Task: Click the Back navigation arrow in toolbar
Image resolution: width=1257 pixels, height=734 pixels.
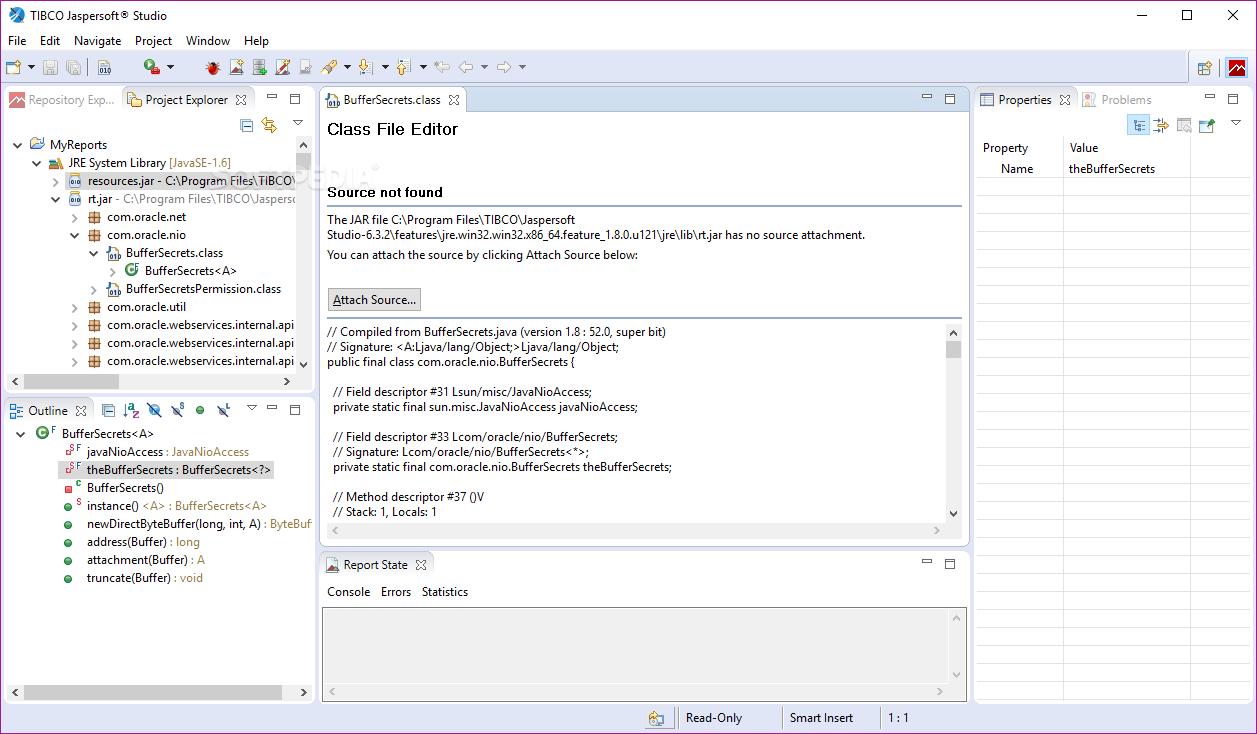Action: tap(466, 67)
